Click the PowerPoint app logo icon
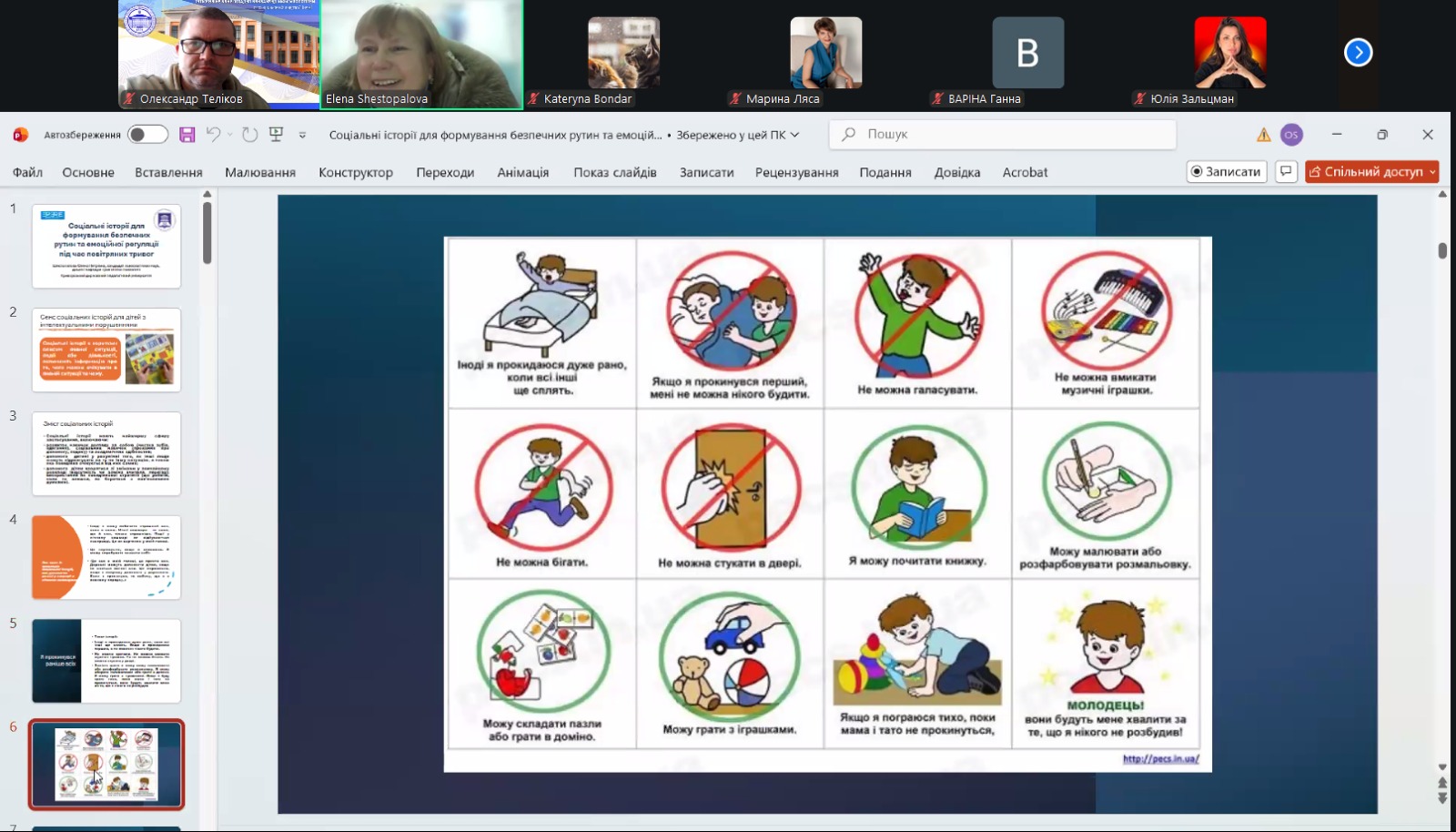1456x832 pixels. pyautogui.click(x=21, y=135)
